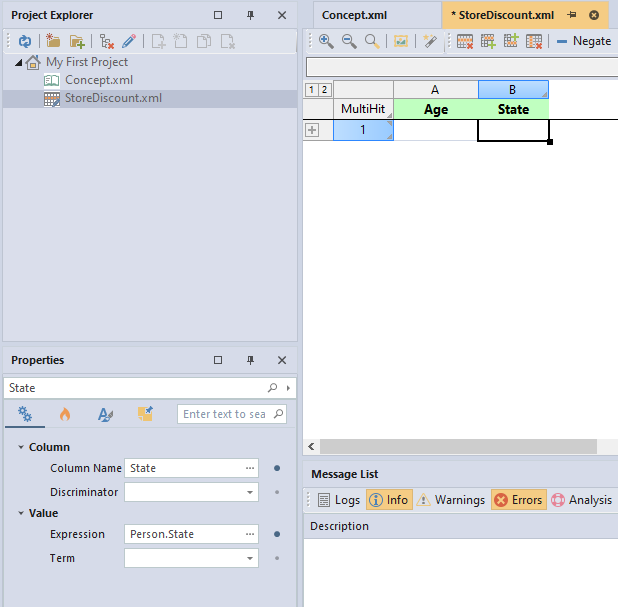
Task: Select My First Project root node
Action: click(x=87, y=62)
